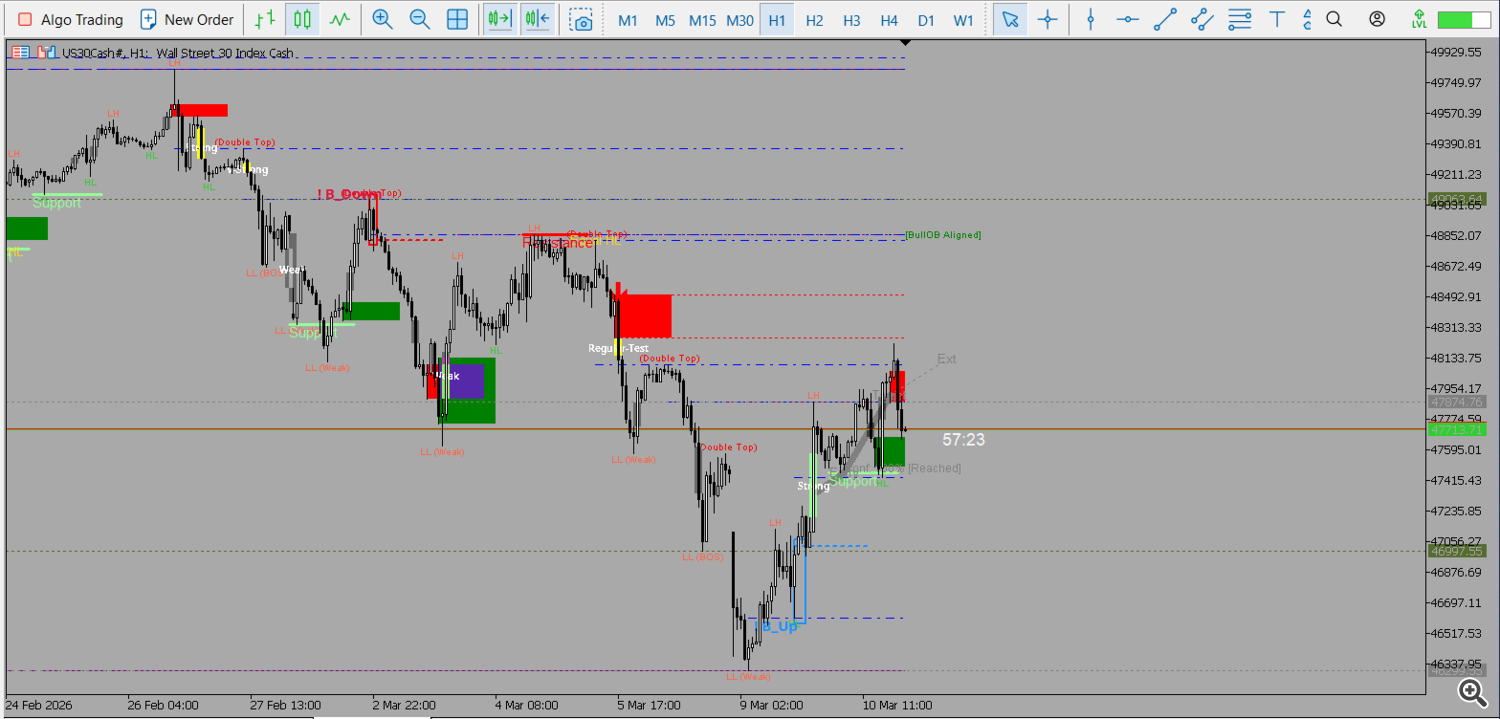Select the bar chart icon
Image resolution: width=1500 pixels, height=719 pixels.
(x=265, y=19)
